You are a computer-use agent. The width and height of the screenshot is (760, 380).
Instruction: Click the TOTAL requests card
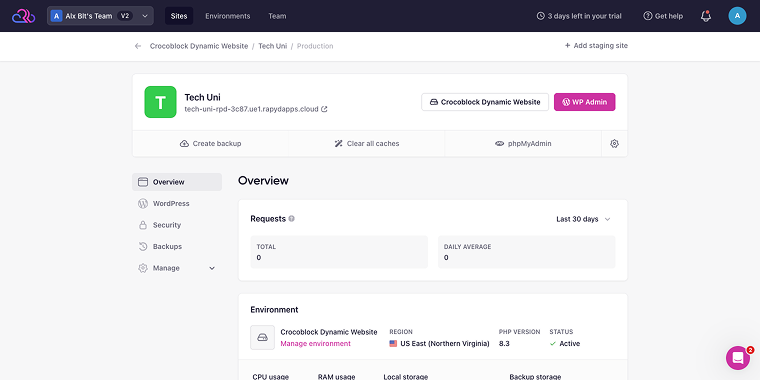tap(339, 252)
